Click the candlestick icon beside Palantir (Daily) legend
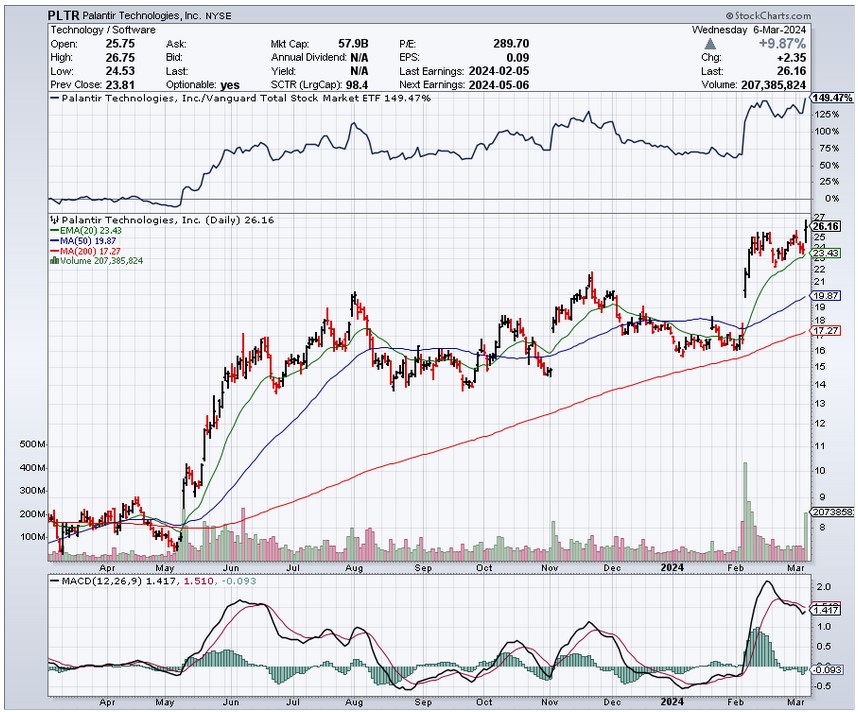 54,219
